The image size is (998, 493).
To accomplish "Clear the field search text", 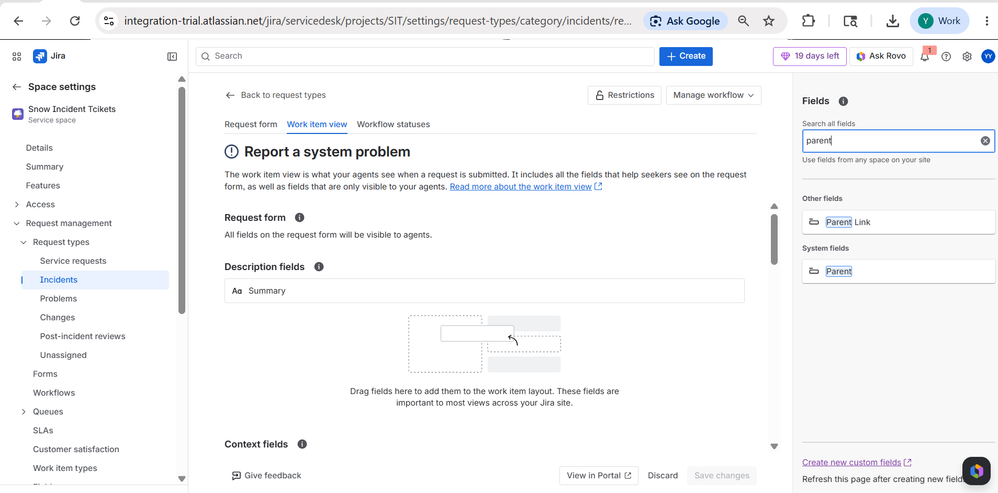I will [x=985, y=141].
